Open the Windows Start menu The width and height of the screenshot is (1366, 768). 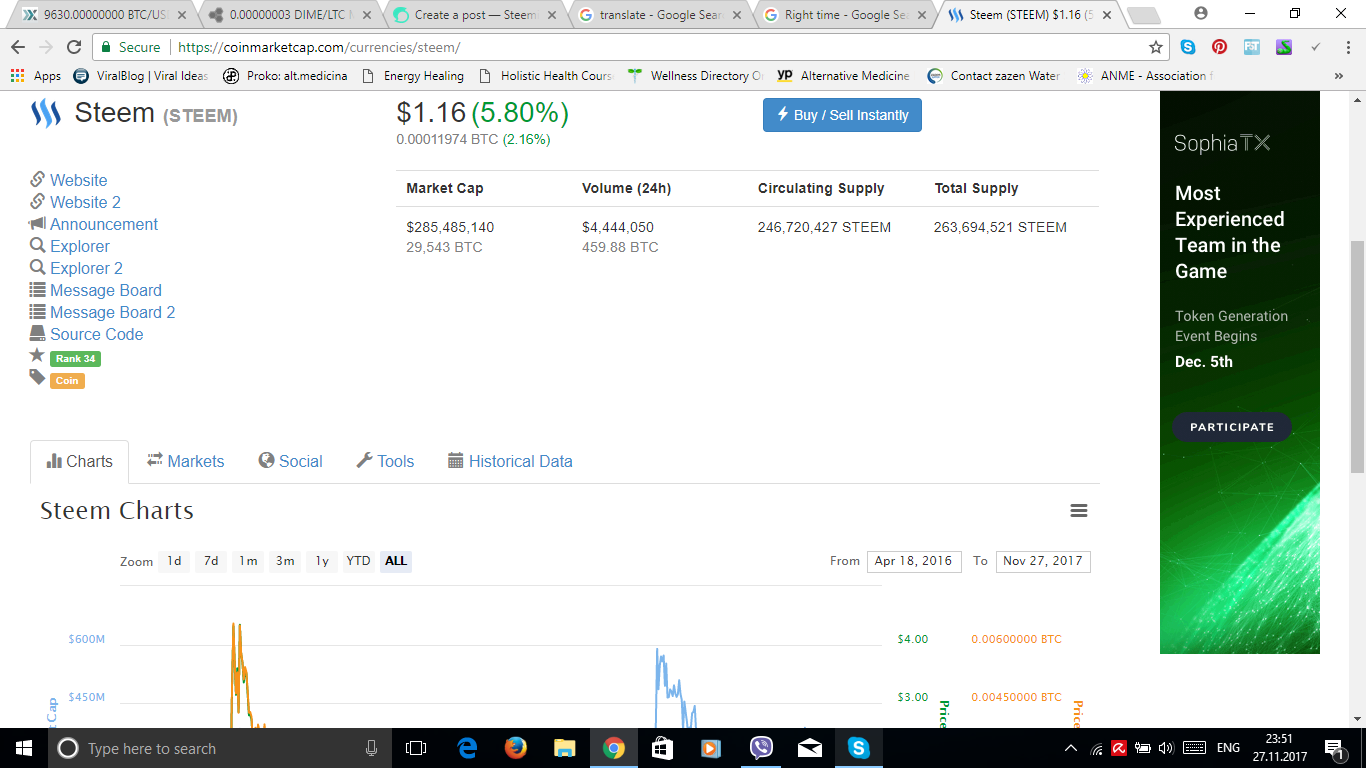coord(23,748)
